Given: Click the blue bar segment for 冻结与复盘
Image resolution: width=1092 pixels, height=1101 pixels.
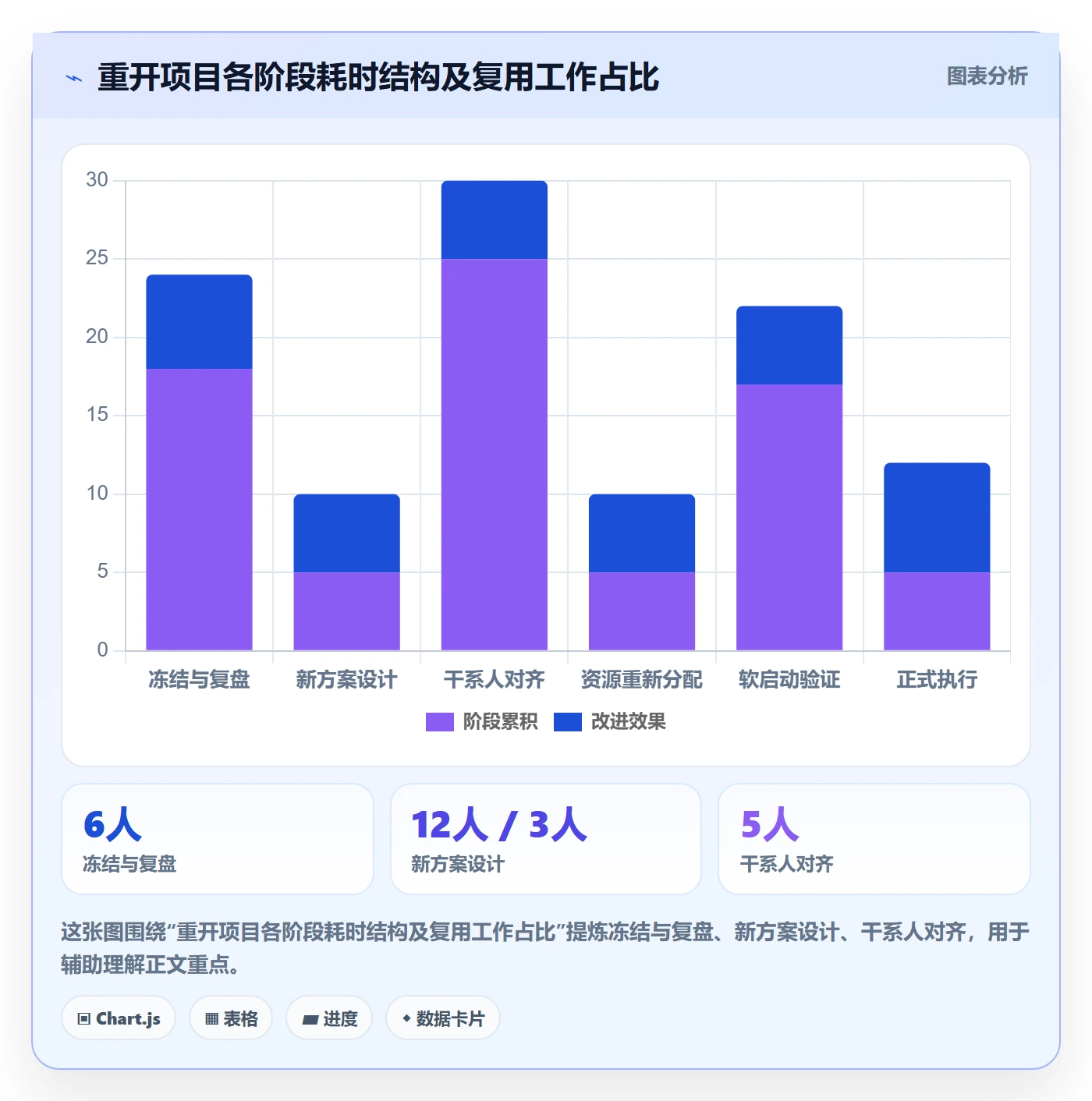Looking at the screenshot, I should point(199,322).
